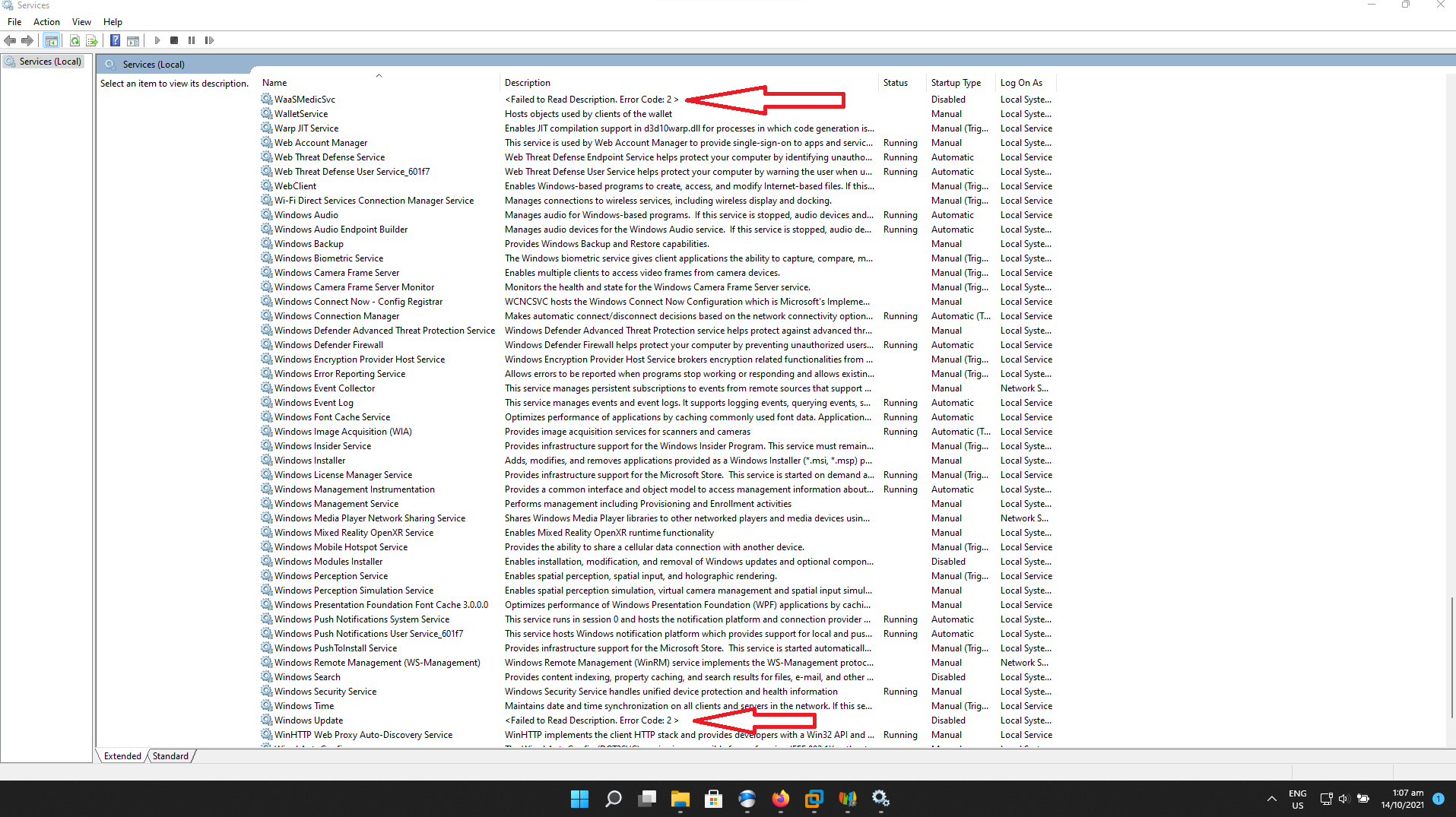Open File Explorer from the taskbar
This screenshot has width=1456, height=817.
[x=680, y=799]
